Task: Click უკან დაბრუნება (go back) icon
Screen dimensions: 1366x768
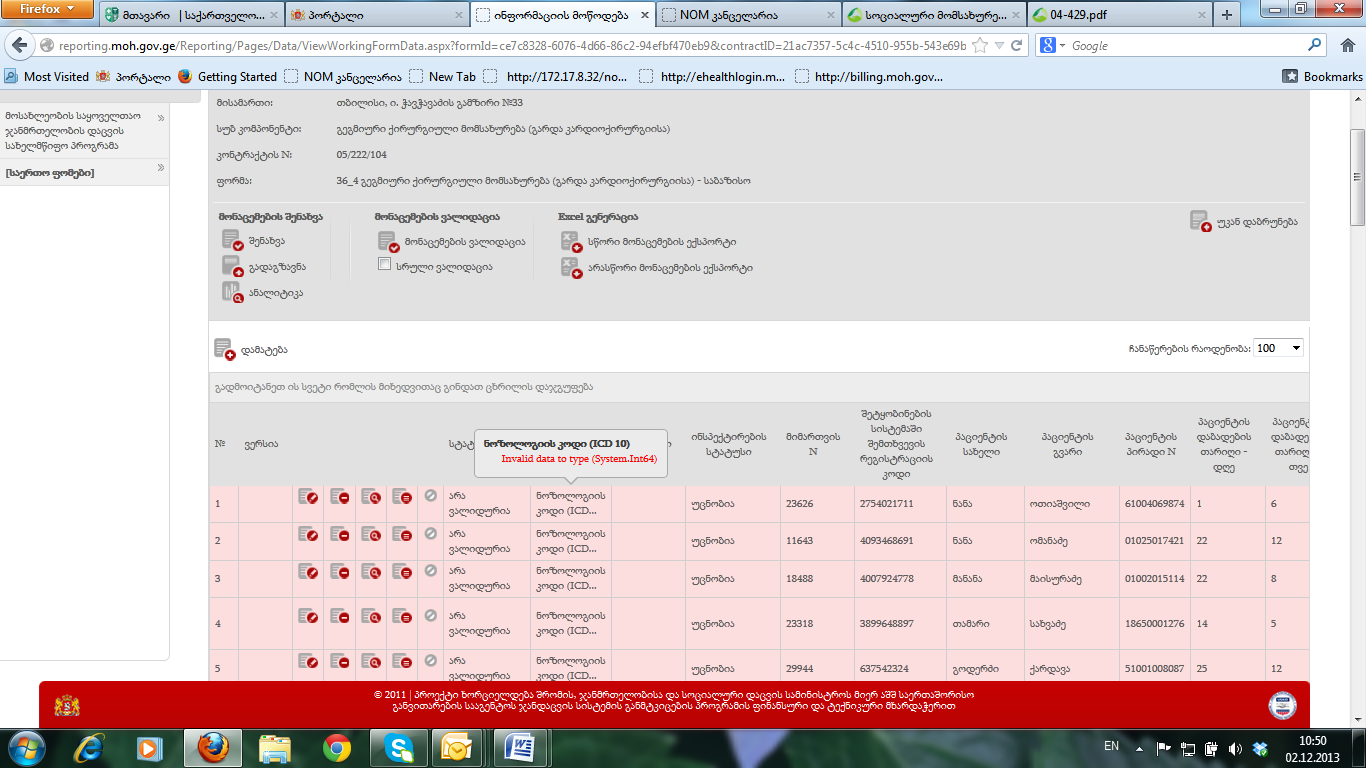Action: click(x=1200, y=221)
